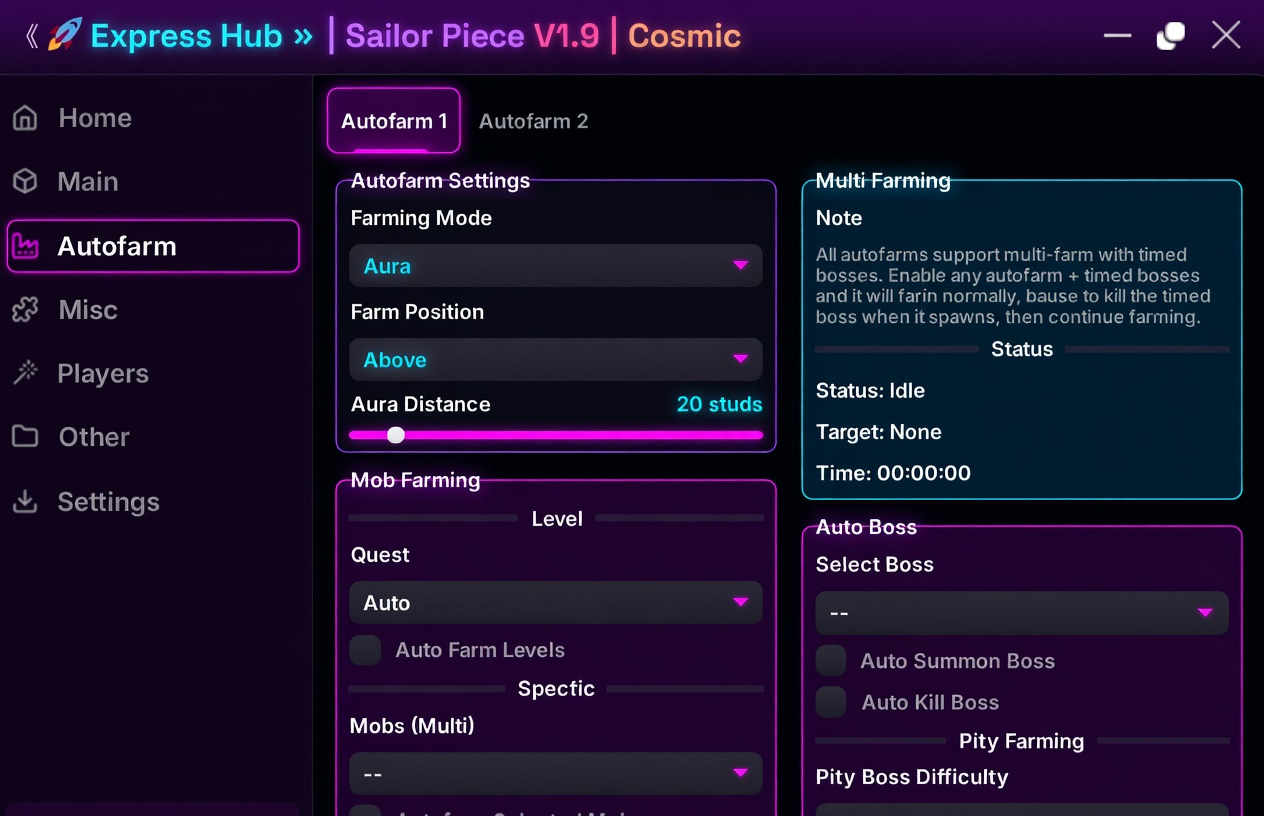Check the Auto Kill Boss option

tap(831, 702)
